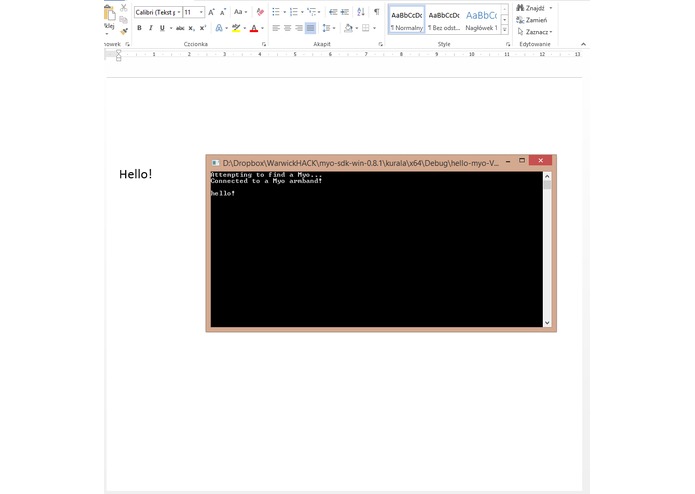Screen dimensions: 695x494
Task: Toggle subscript formatting
Action: point(191,28)
